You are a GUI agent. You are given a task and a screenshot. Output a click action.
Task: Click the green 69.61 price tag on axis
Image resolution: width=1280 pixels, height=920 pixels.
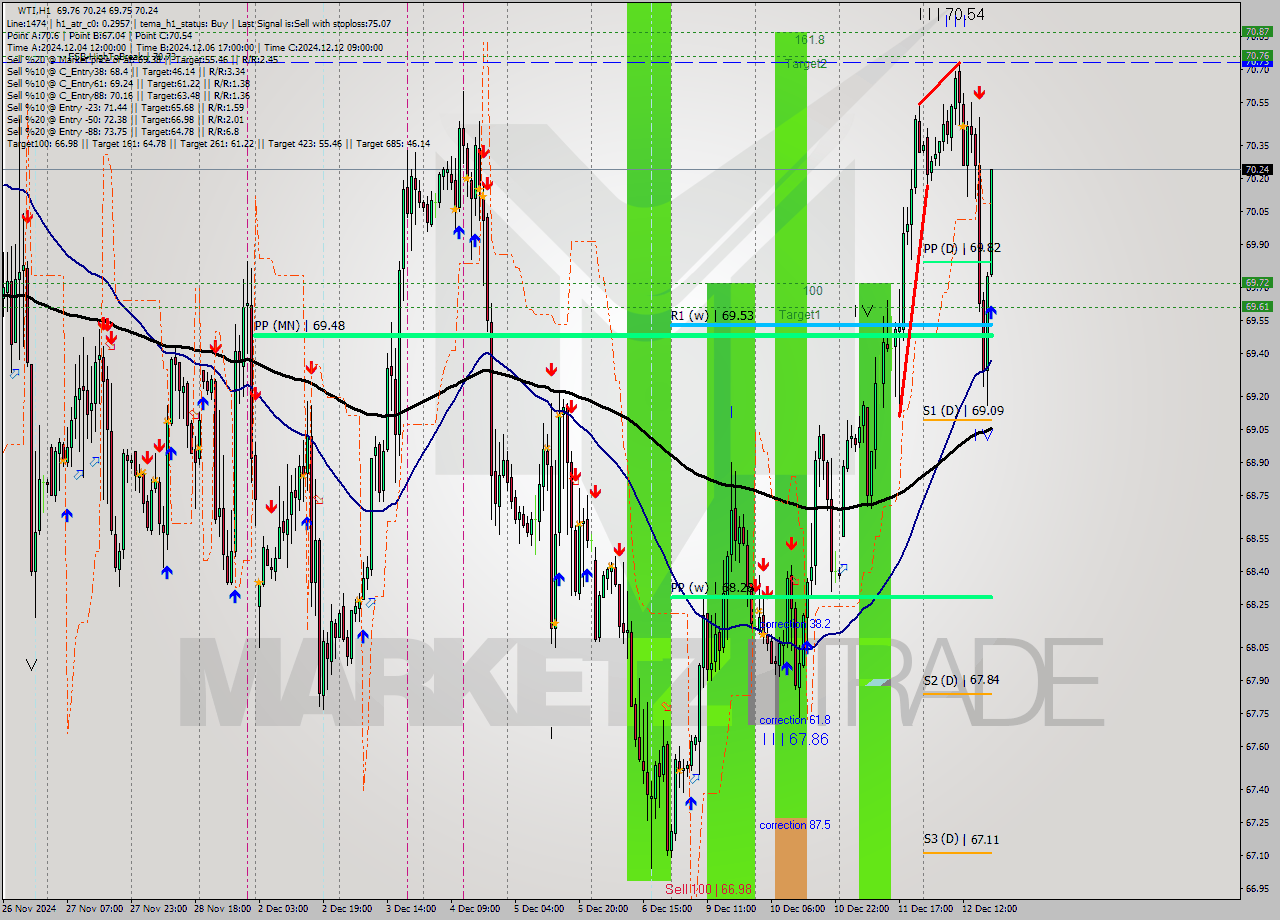[1258, 307]
